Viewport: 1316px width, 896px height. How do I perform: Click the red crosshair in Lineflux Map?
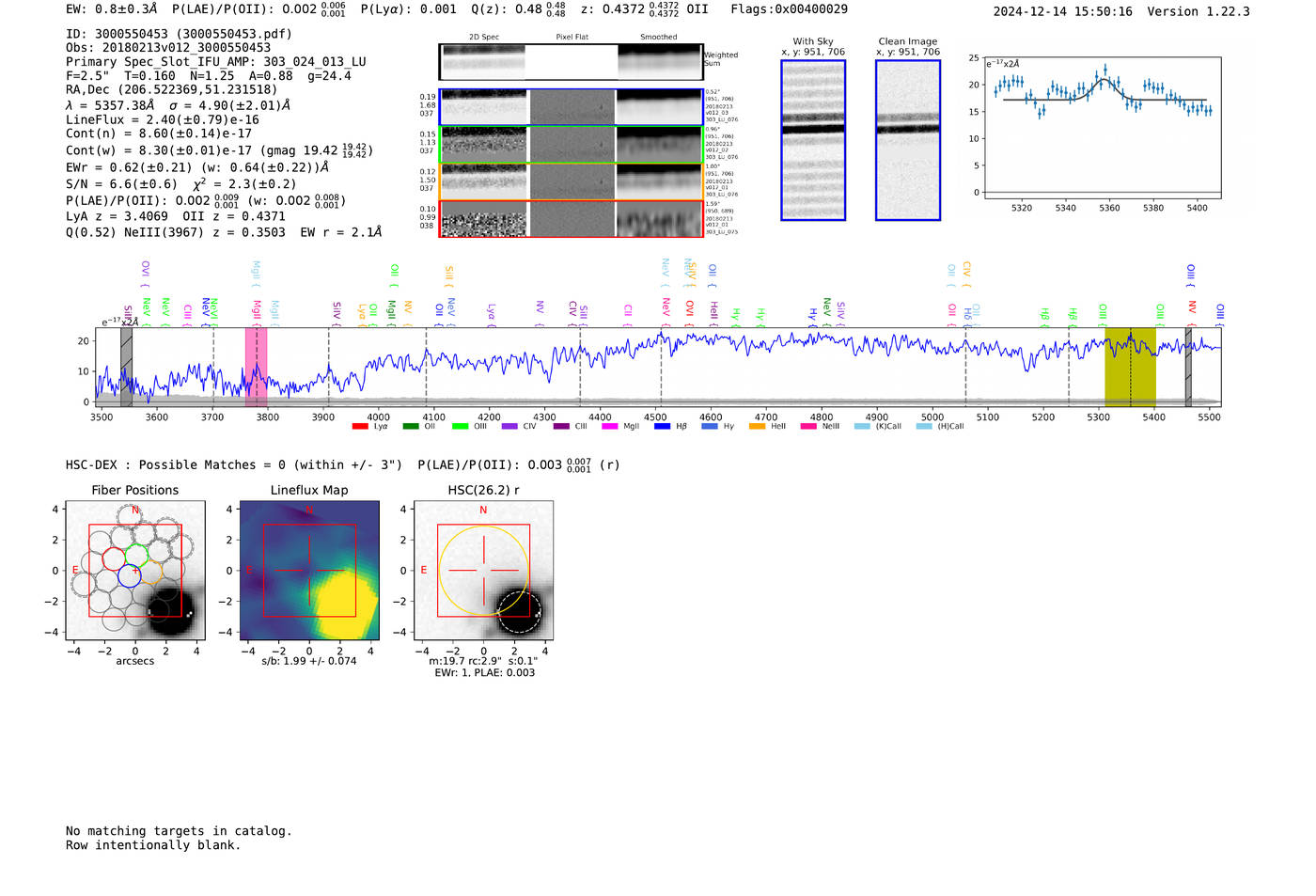pyautogui.click(x=309, y=571)
